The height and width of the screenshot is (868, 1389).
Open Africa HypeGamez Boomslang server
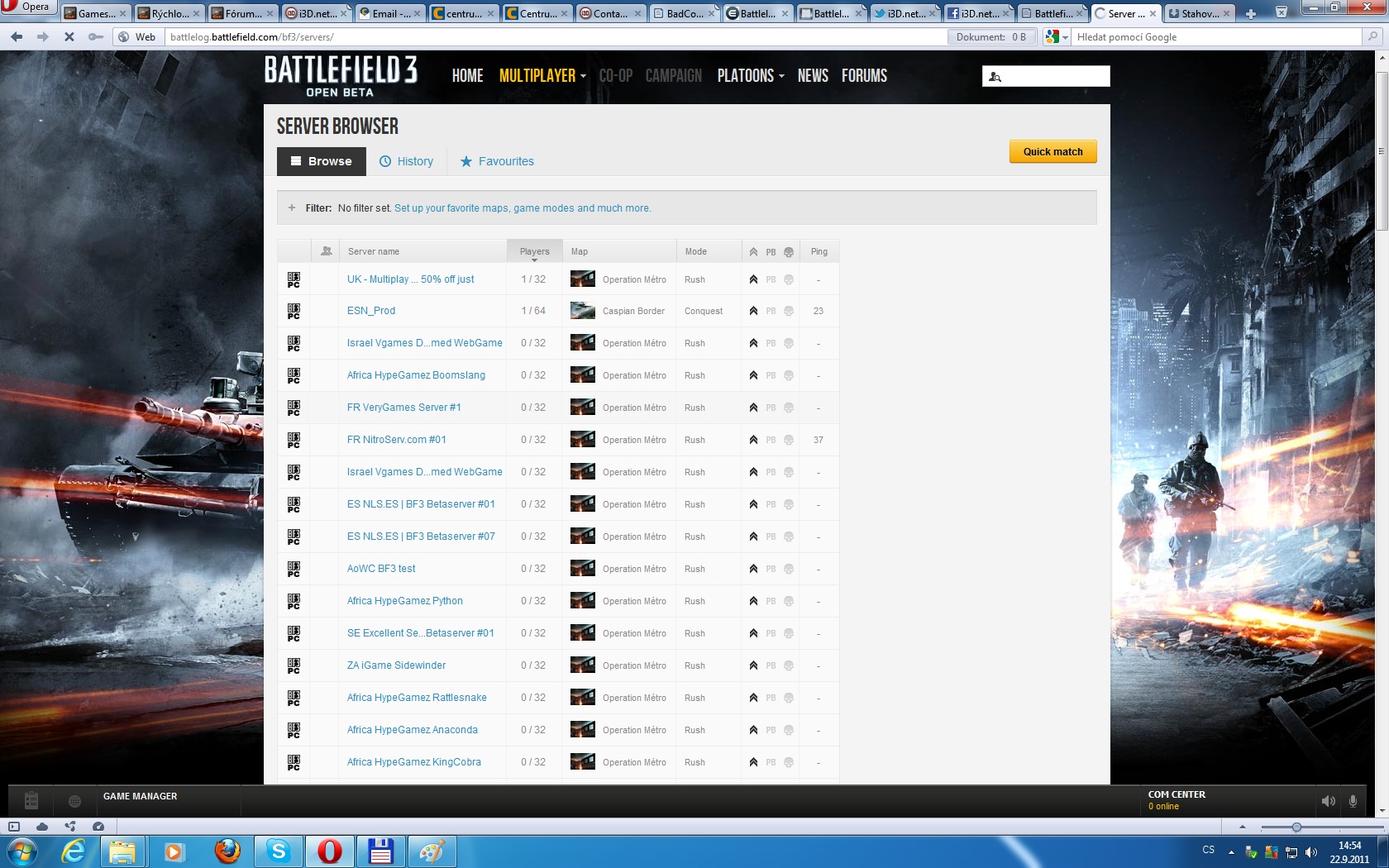[416, 375]
